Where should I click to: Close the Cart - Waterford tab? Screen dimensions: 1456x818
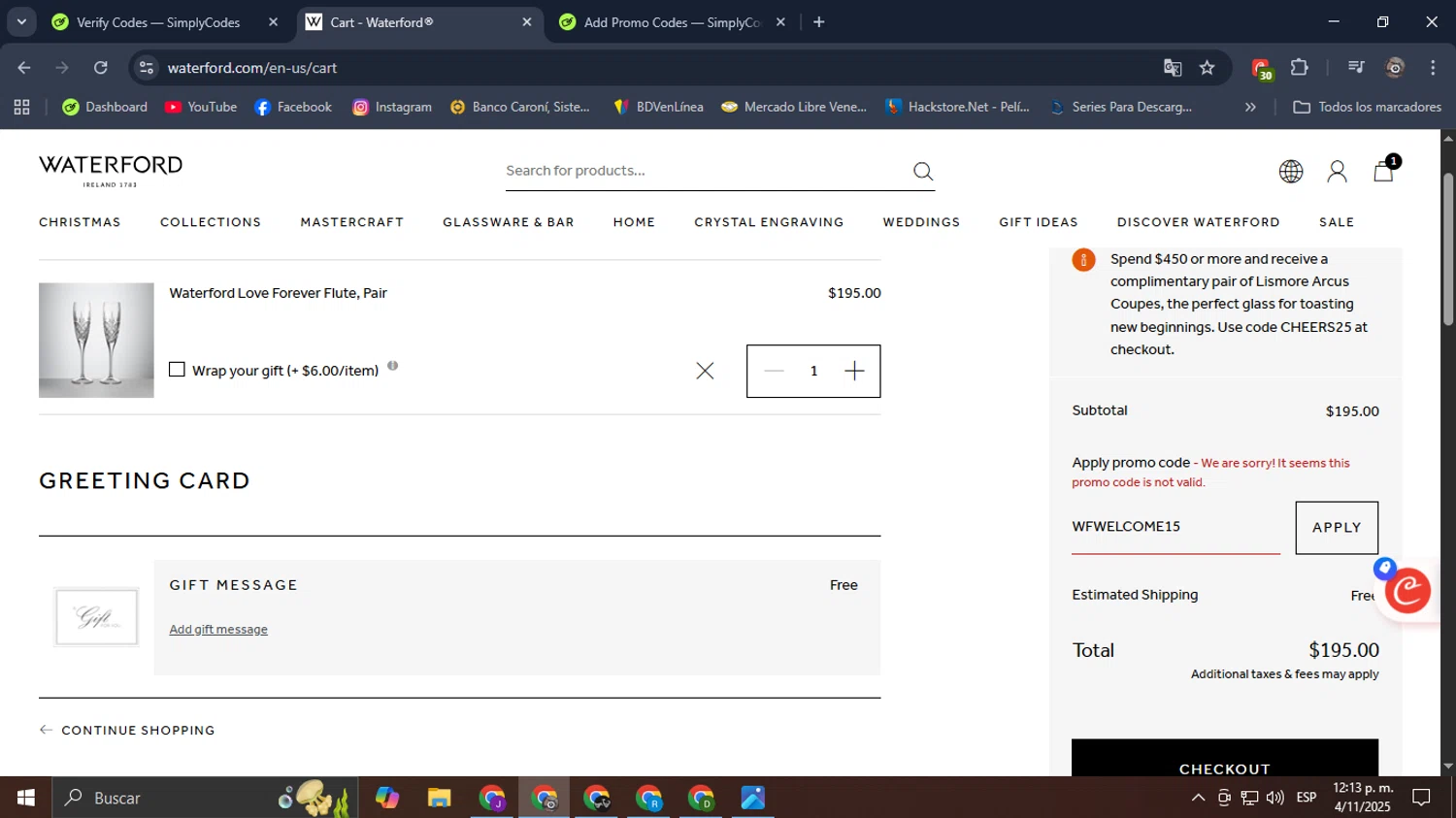[527, 22]
